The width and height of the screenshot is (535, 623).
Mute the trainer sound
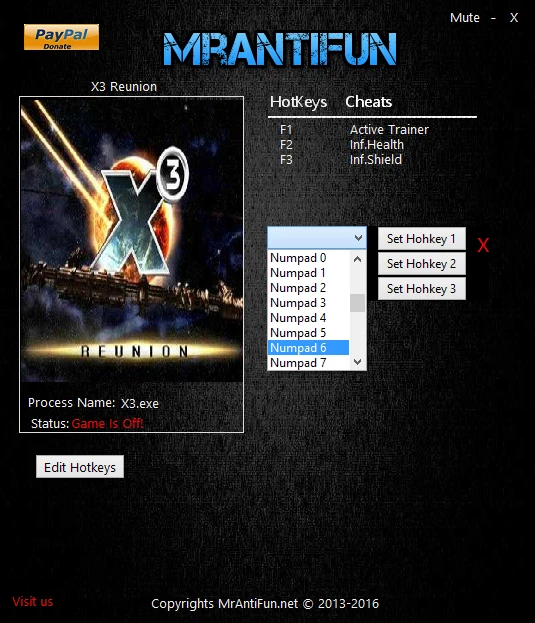[464, 17]
